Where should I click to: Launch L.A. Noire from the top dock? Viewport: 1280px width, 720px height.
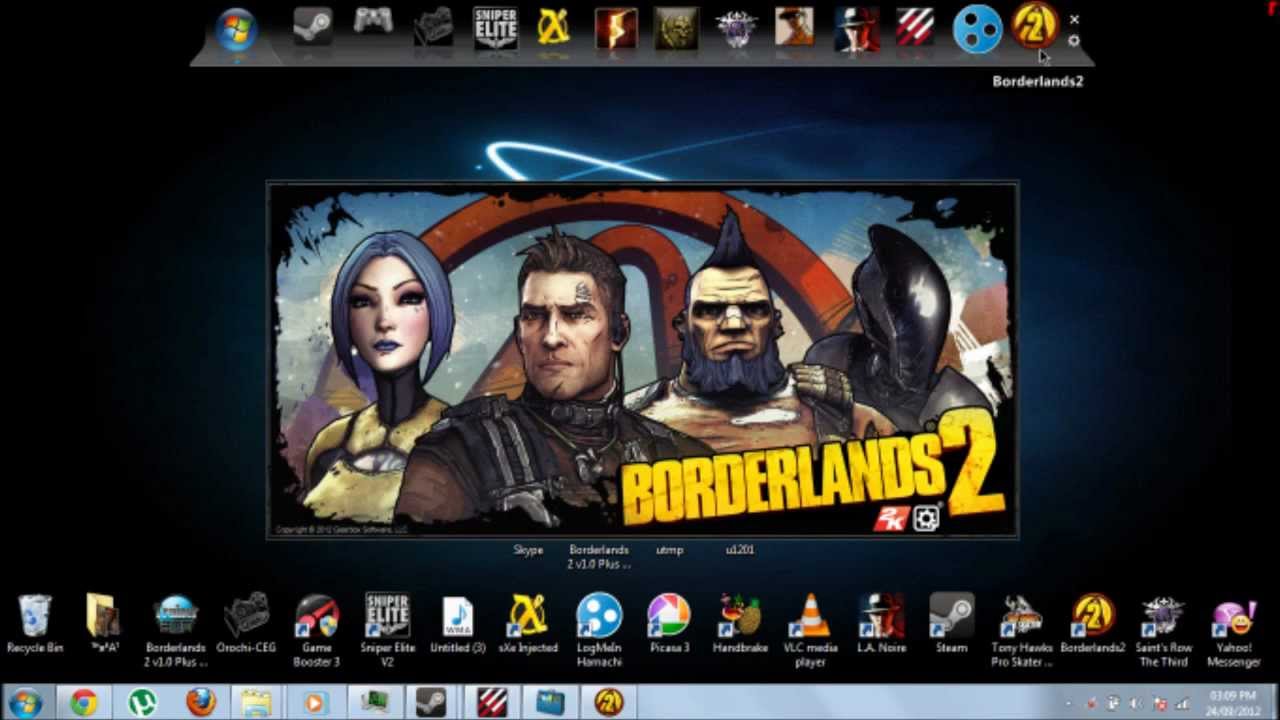click(x=856, y=28)
